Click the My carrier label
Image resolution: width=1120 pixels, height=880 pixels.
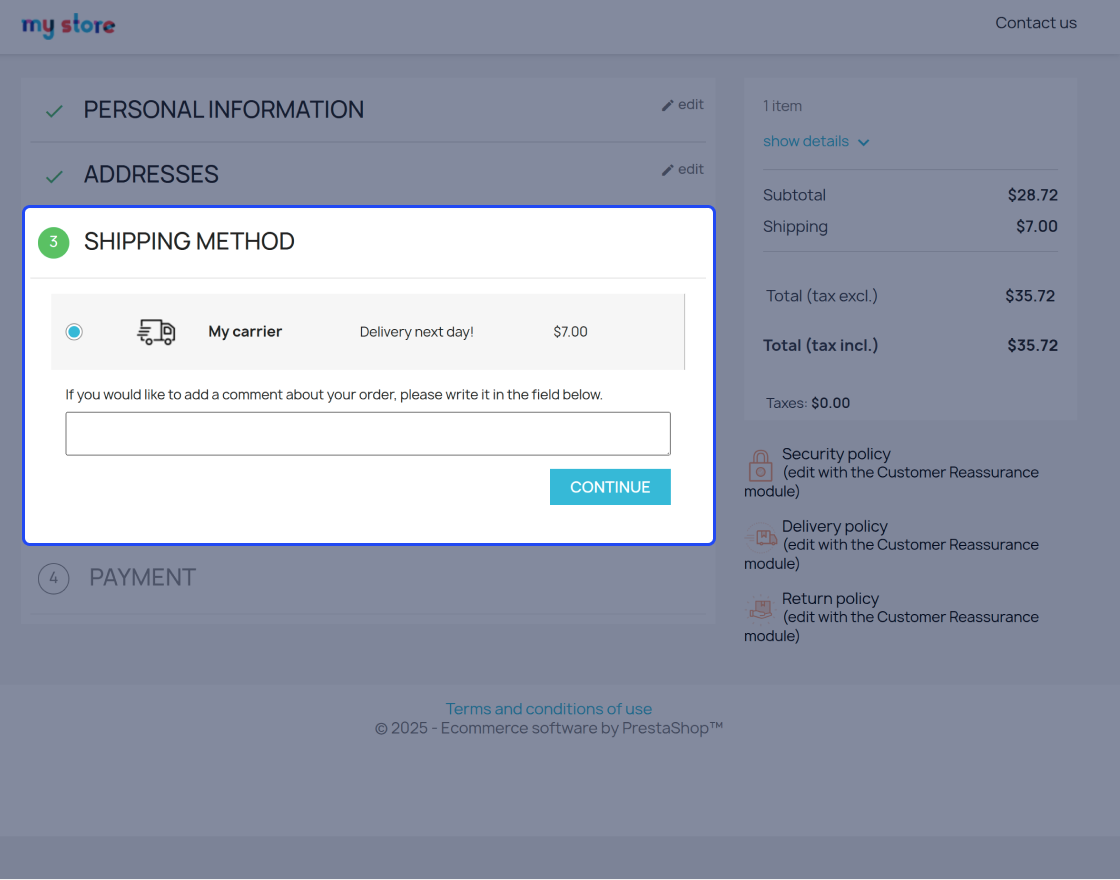point(245,331)
